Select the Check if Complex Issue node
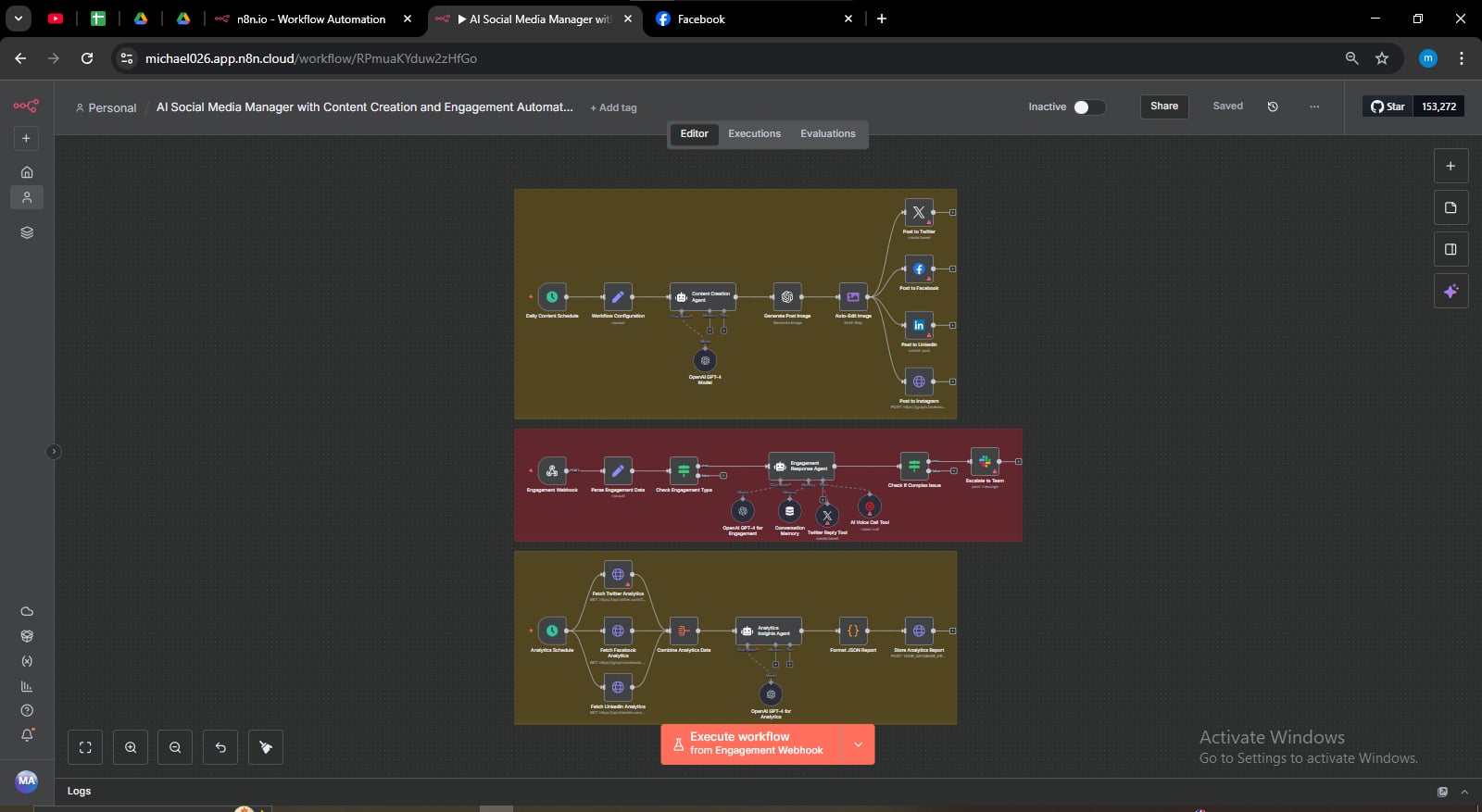Viewport: 1482px width, 812px height. coord(914,466)
